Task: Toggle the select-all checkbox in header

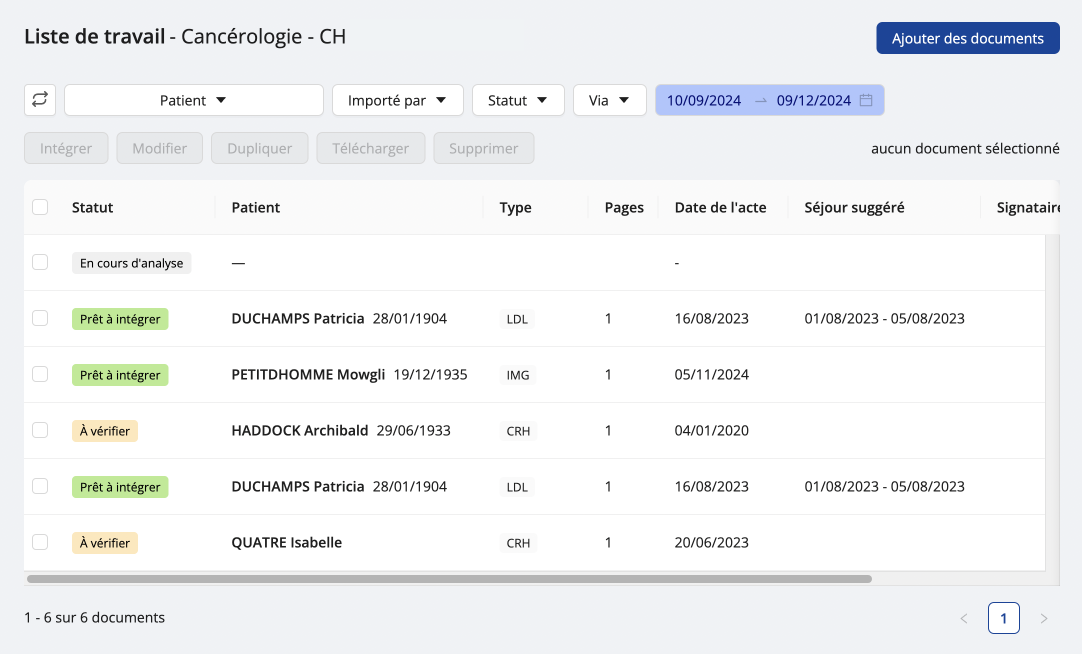Action: (x=40, y=207)
